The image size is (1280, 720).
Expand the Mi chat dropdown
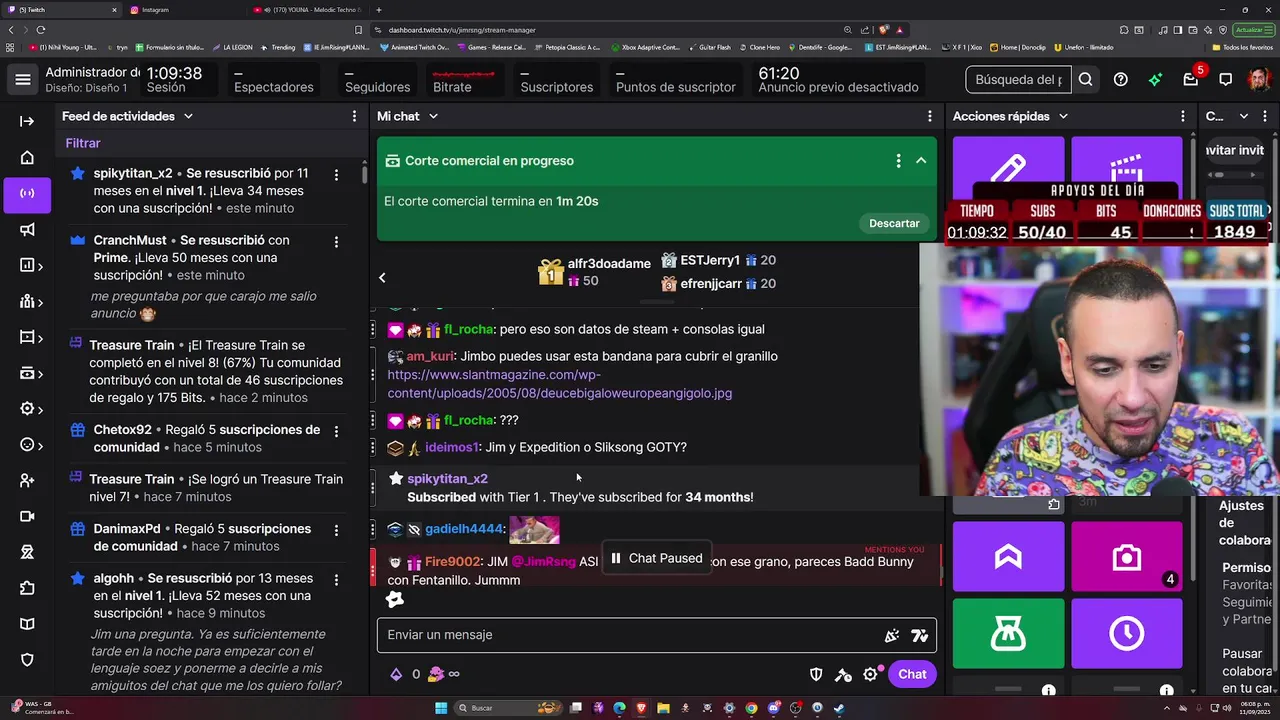(x=433, y=116)
